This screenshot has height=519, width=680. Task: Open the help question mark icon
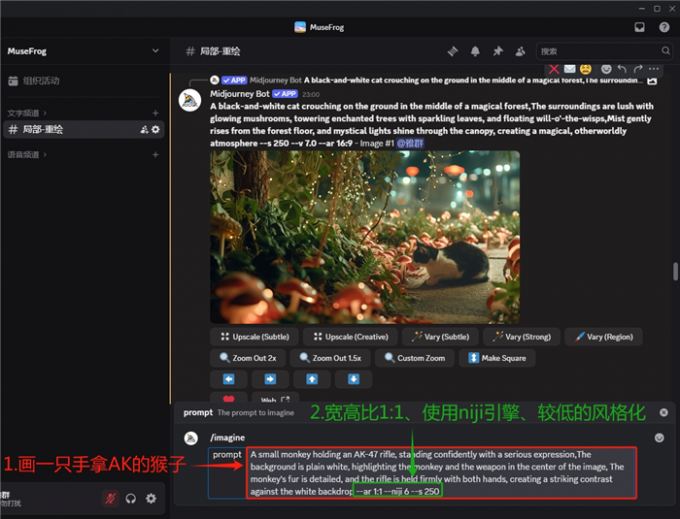coord(664,27)
